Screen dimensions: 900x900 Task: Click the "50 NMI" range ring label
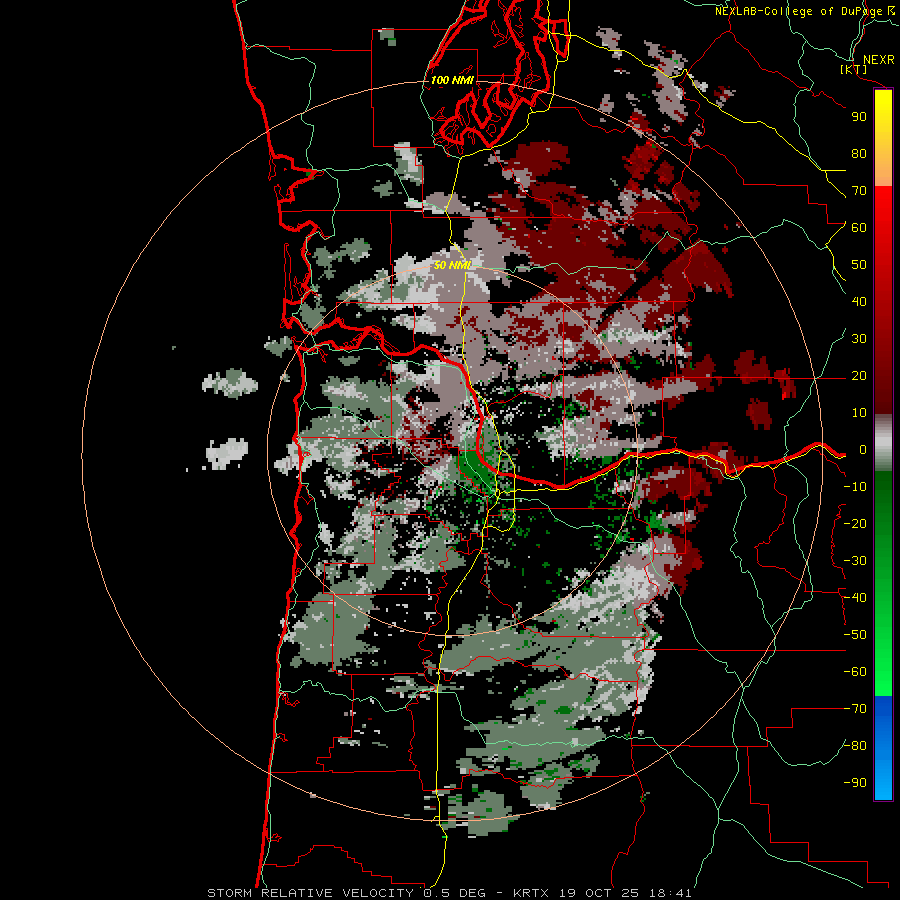point(452,265)
